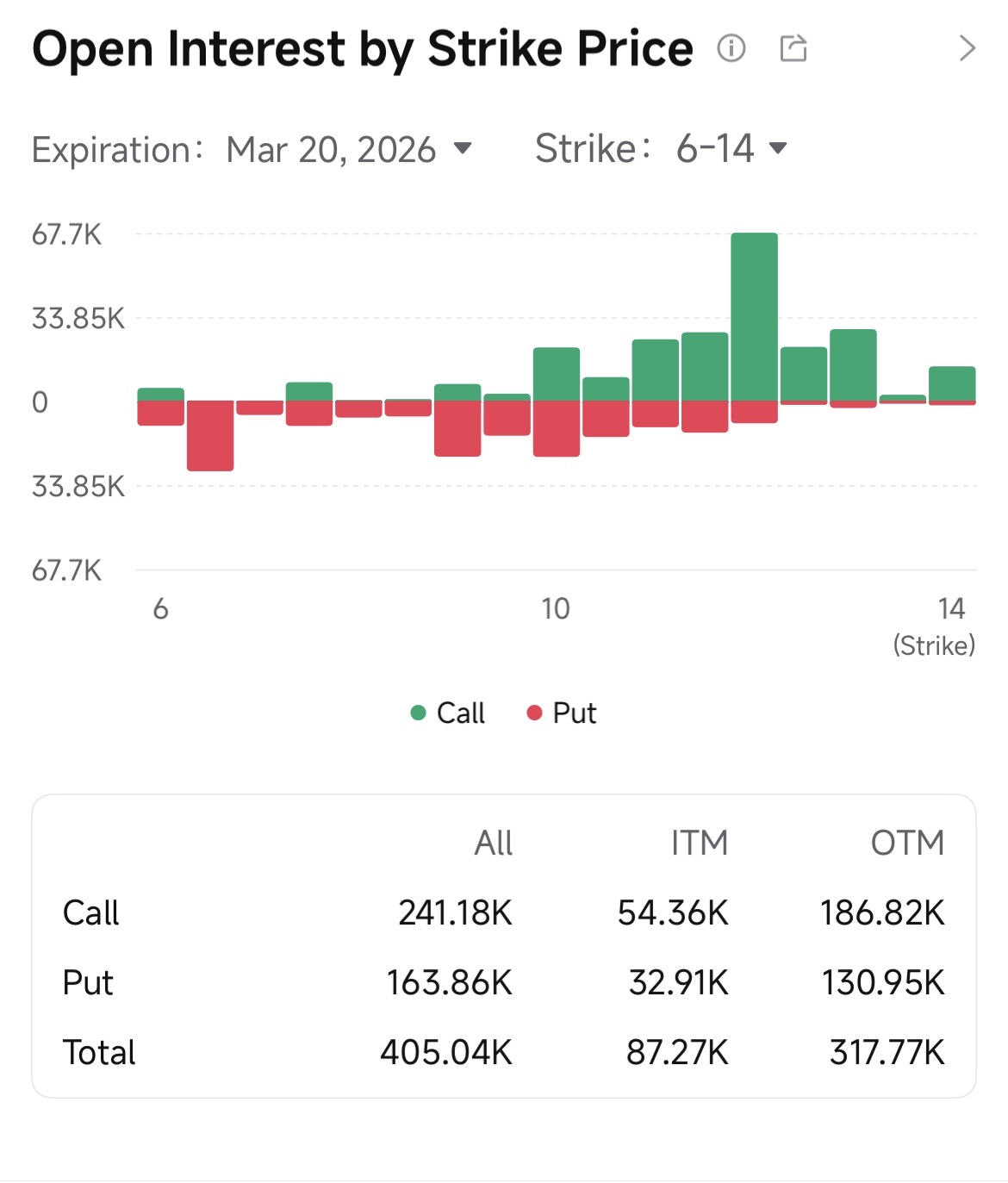Click the Call total value 241.18K

point(456,912)
